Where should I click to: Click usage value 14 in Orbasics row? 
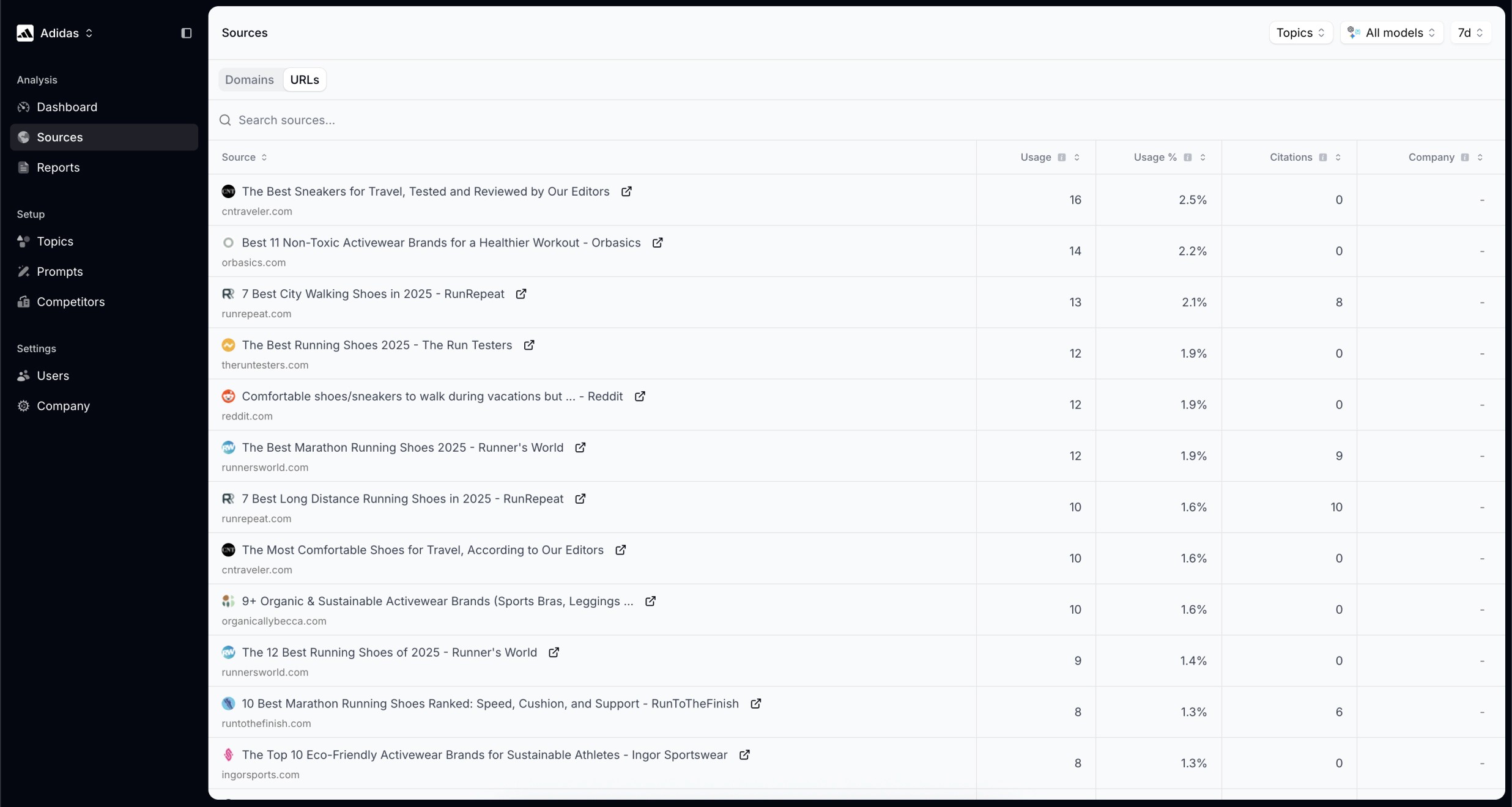pos(1075,251)
